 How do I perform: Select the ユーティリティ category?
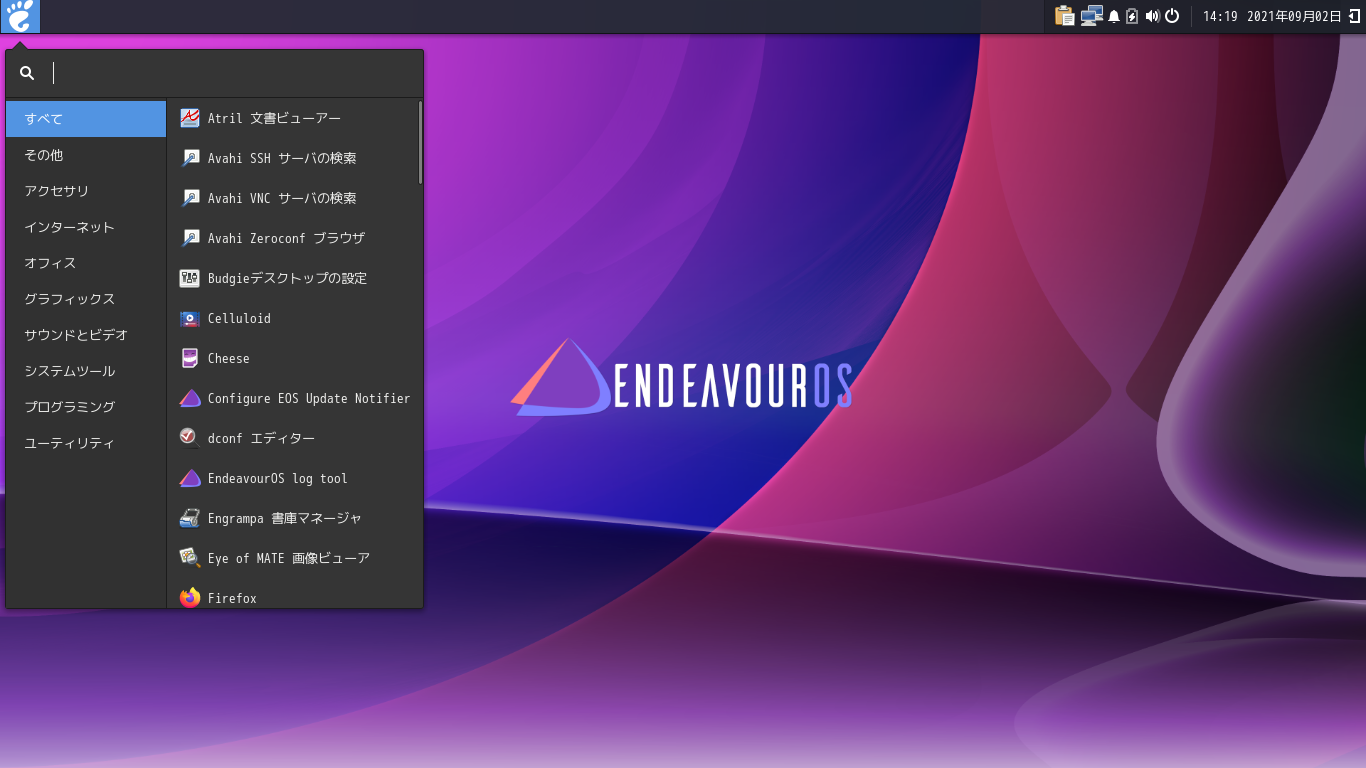86,443
